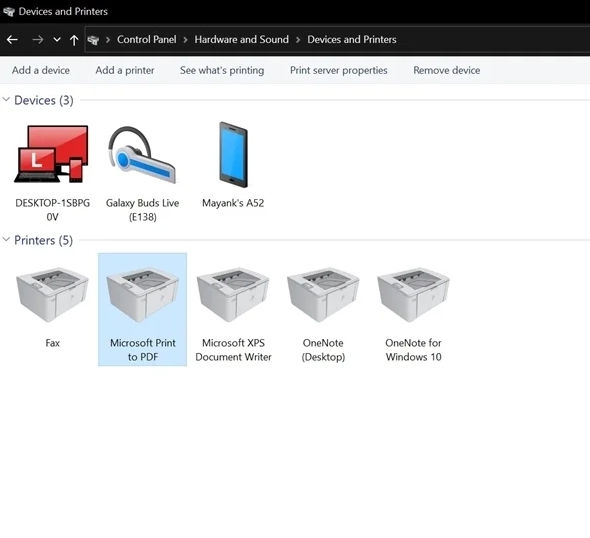Click the title bar Devices and Printers icon
Image resolution: width=590 pixels, height=538 pixels.
9,12
